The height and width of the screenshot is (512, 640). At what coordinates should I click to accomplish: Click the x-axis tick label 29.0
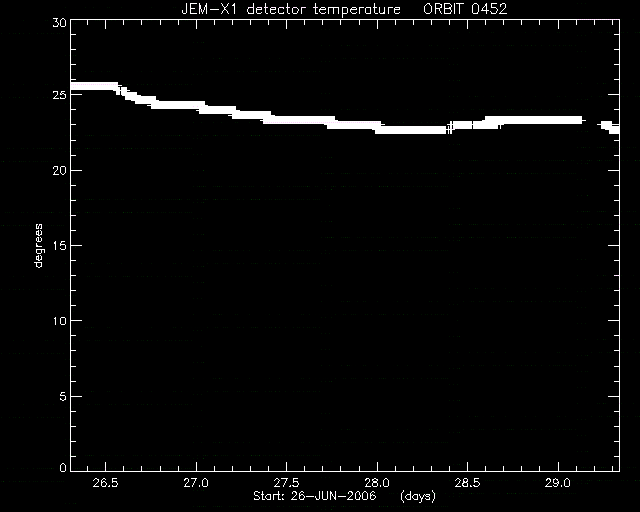pos(558,483)
